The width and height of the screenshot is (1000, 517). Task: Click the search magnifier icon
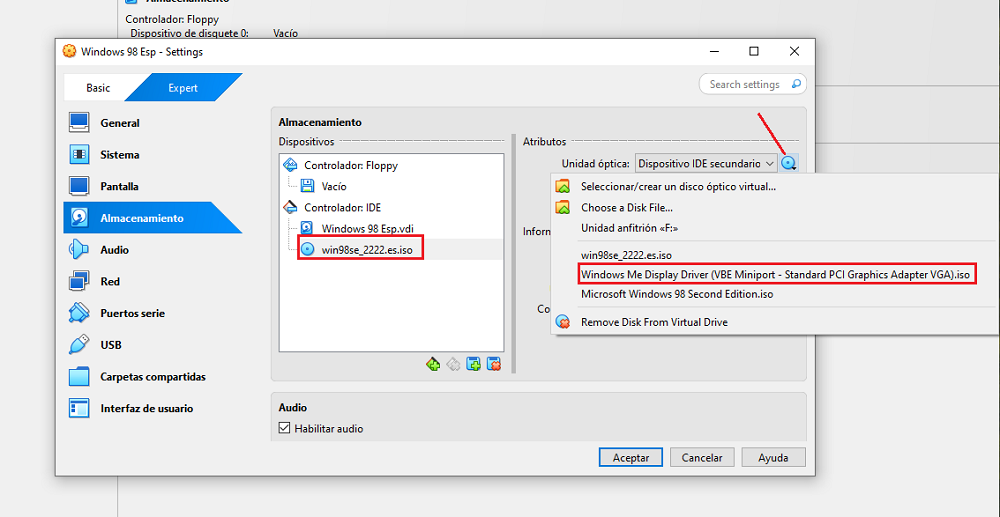[x=796, y=84]
